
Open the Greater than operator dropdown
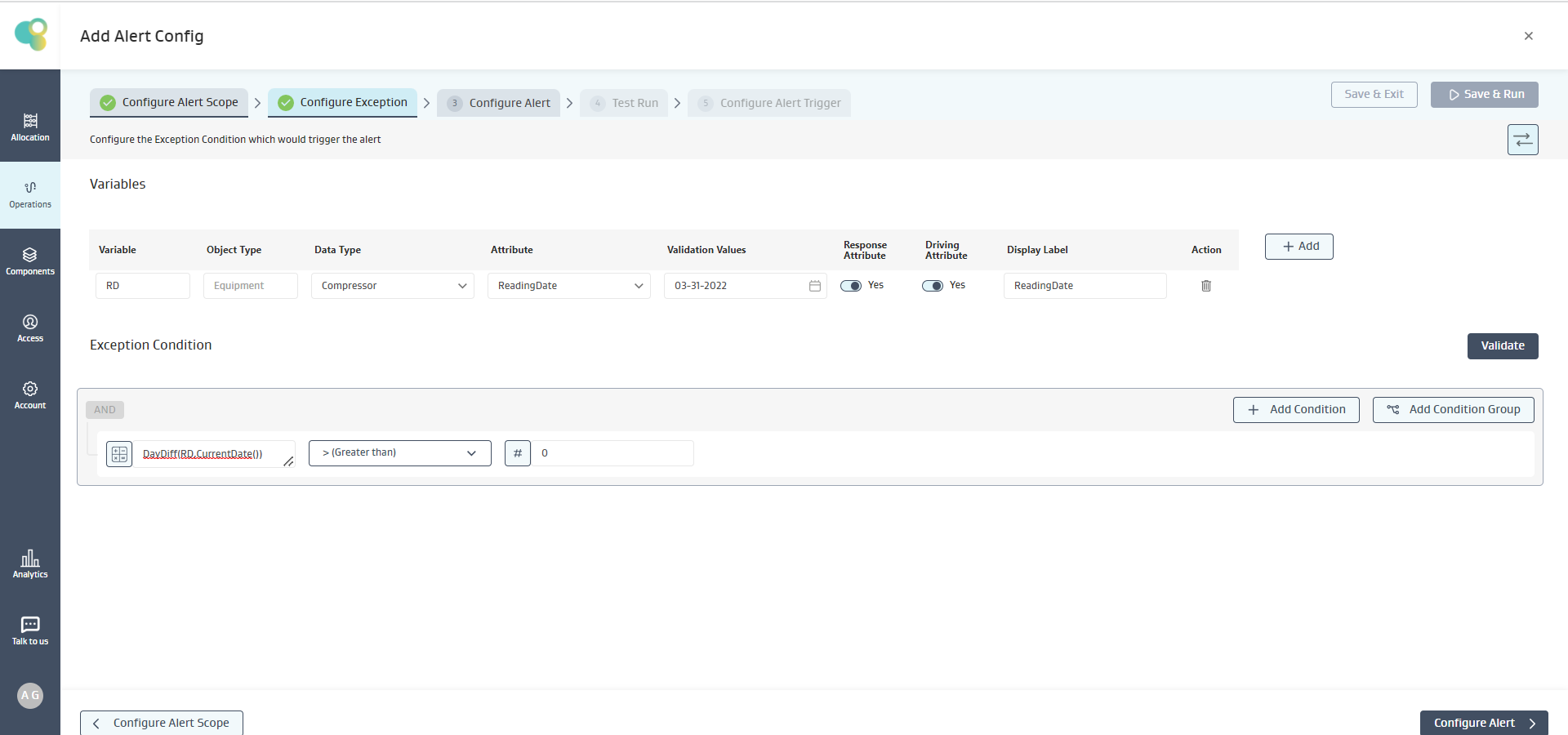click(399, 453)
